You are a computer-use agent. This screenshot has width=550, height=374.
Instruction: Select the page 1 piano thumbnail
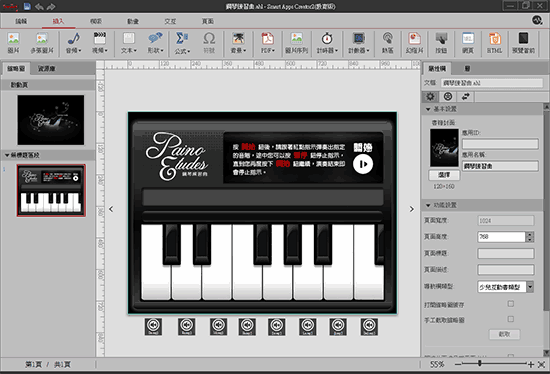coord(51,191)
